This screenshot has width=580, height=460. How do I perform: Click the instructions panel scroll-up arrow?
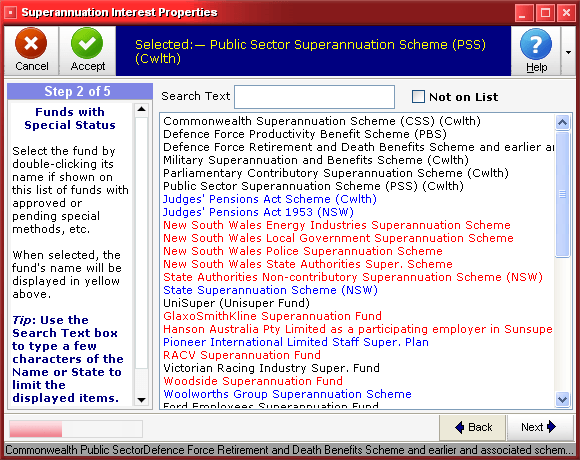[x=141, y=109]
